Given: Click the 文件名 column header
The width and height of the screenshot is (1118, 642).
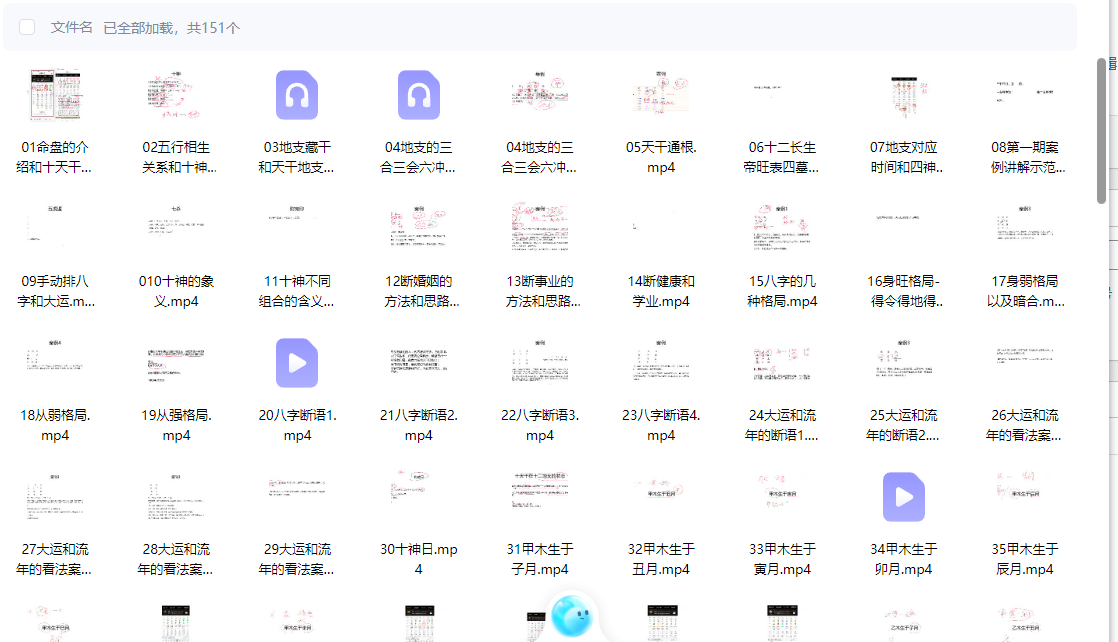Looking at the screenshot, I should click(71, 27).
